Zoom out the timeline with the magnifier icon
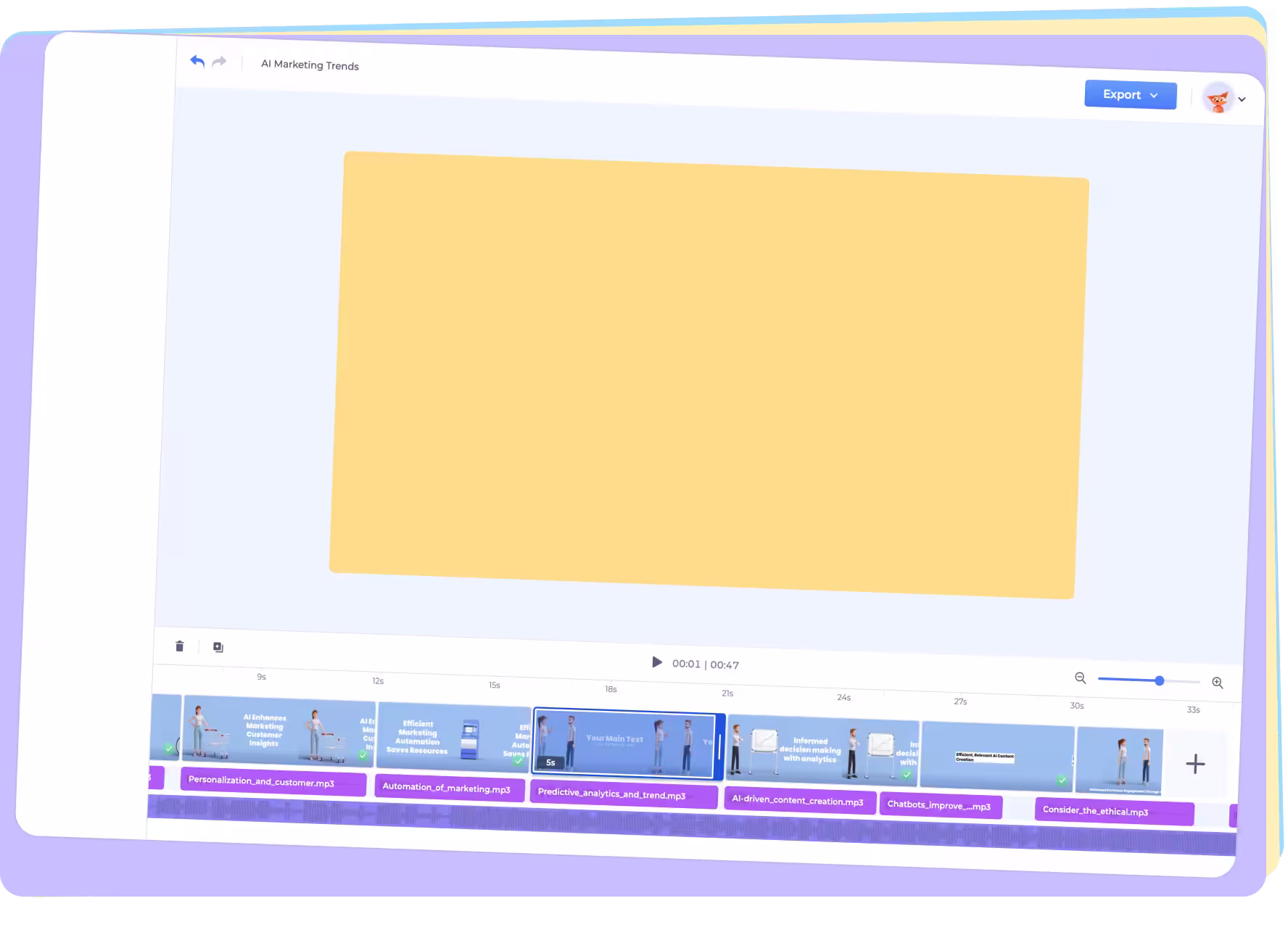 click(x=1080, y=678)
